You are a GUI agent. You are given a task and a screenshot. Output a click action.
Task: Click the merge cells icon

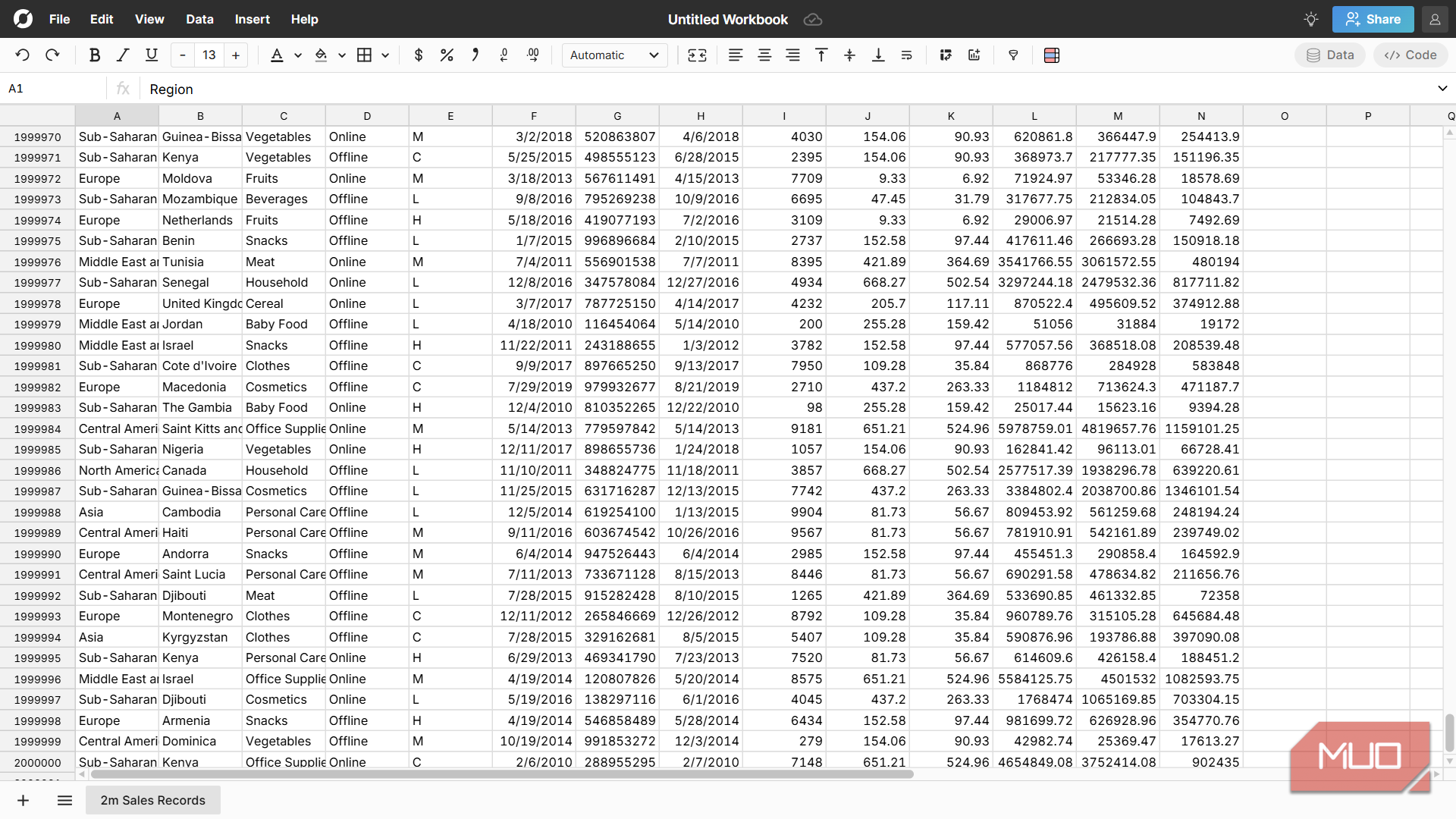click(697, 55)
